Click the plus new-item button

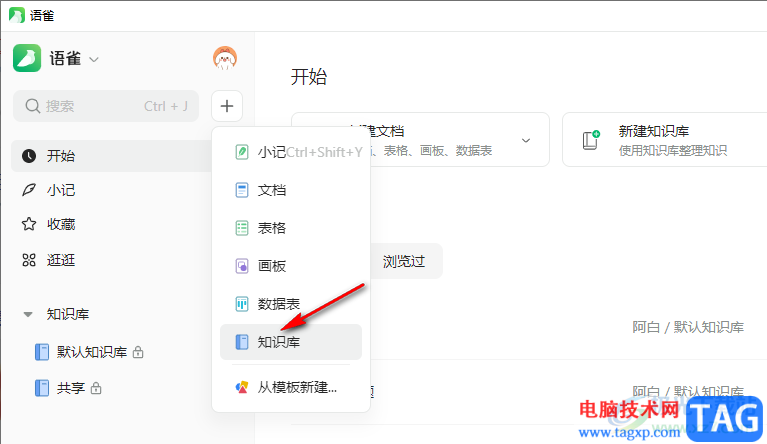tap(227, 106)
